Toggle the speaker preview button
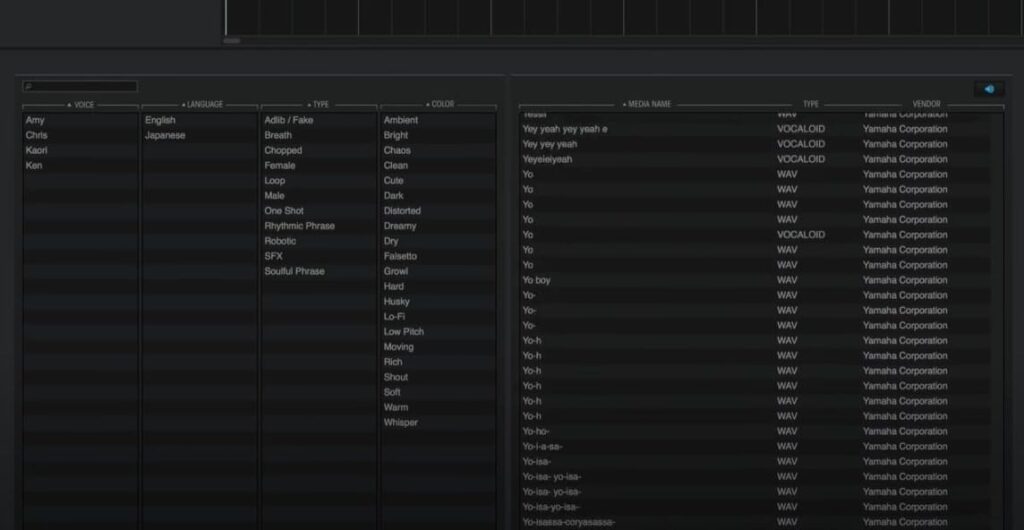The width and height of the screenshot is (1024, 530). 989,89
